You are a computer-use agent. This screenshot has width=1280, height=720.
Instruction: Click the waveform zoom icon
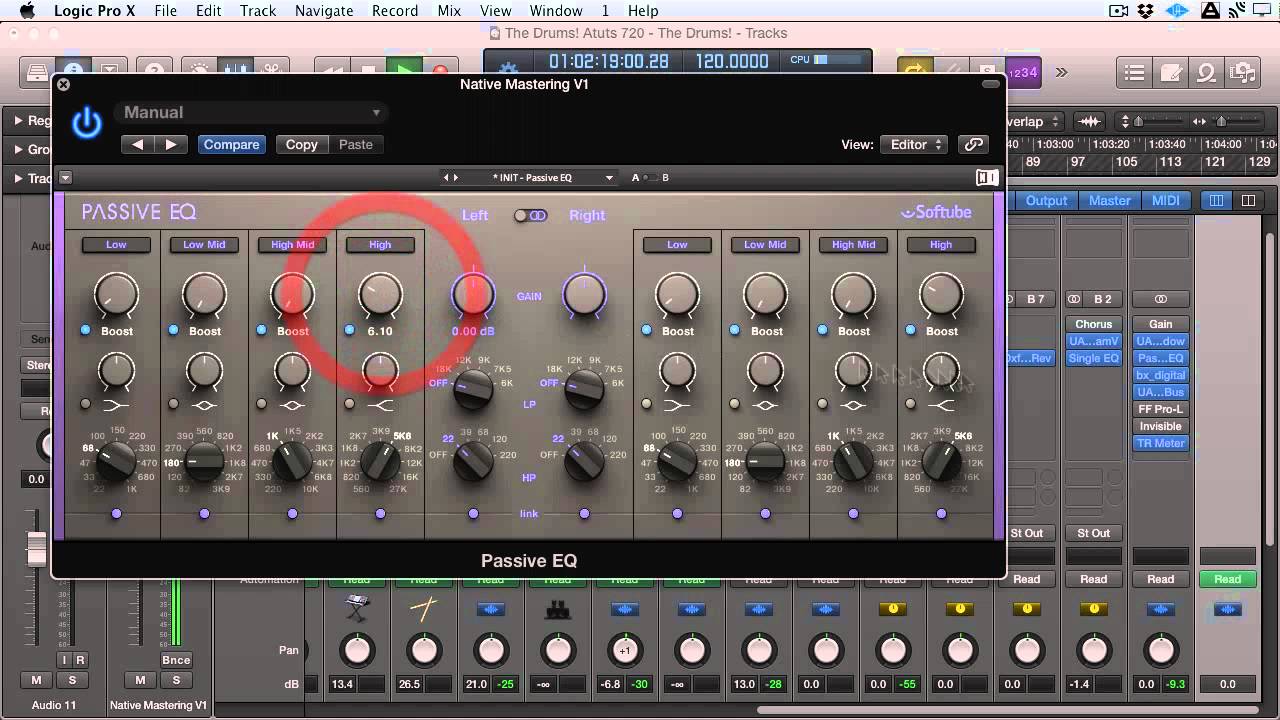pyautogui.click(x=1089, y=121)
